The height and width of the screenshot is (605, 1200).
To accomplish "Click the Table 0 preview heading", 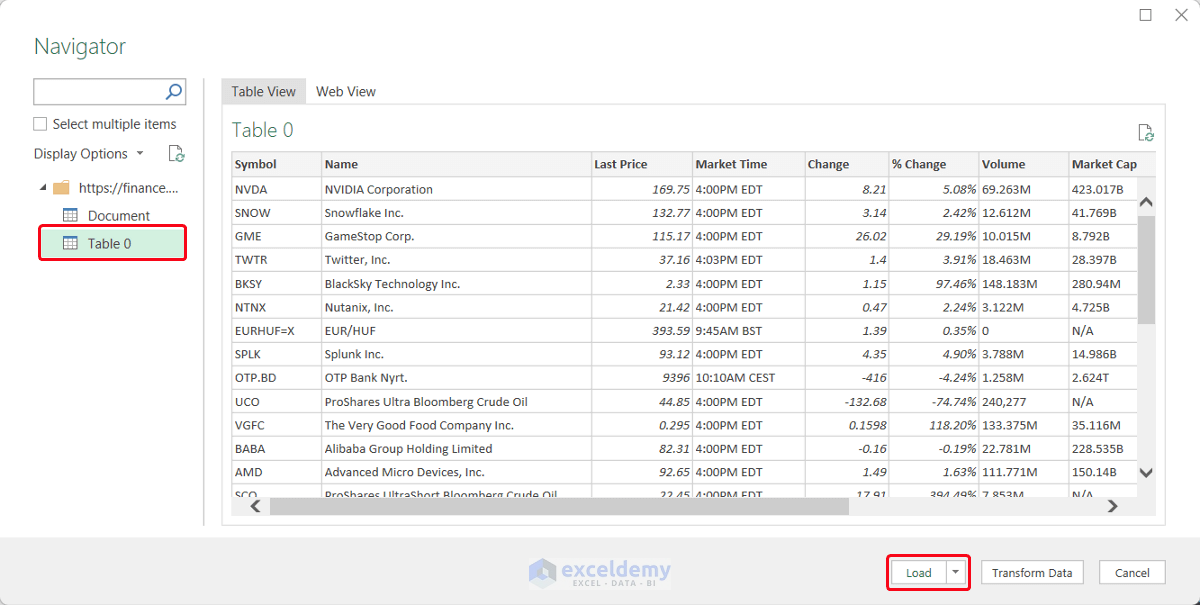I will coord(263,130).
